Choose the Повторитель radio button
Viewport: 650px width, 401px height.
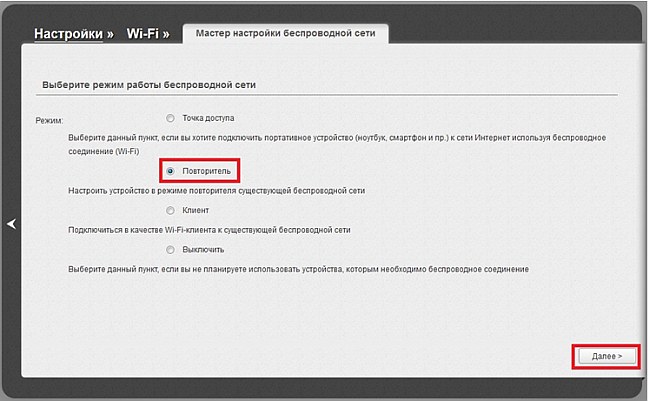point(171,172)
